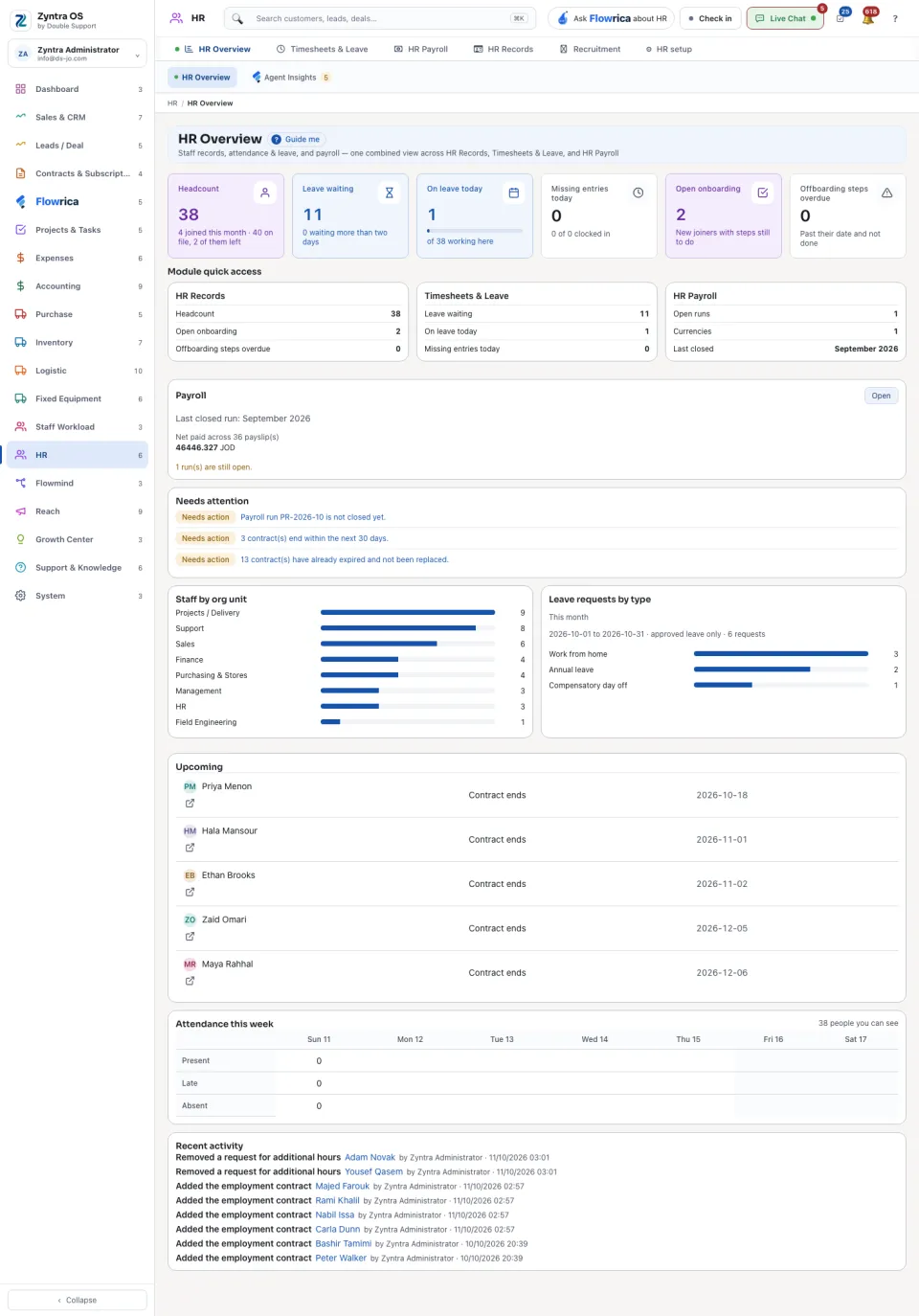
Task: Open the HR Records tab
Action: coord(504,49)
